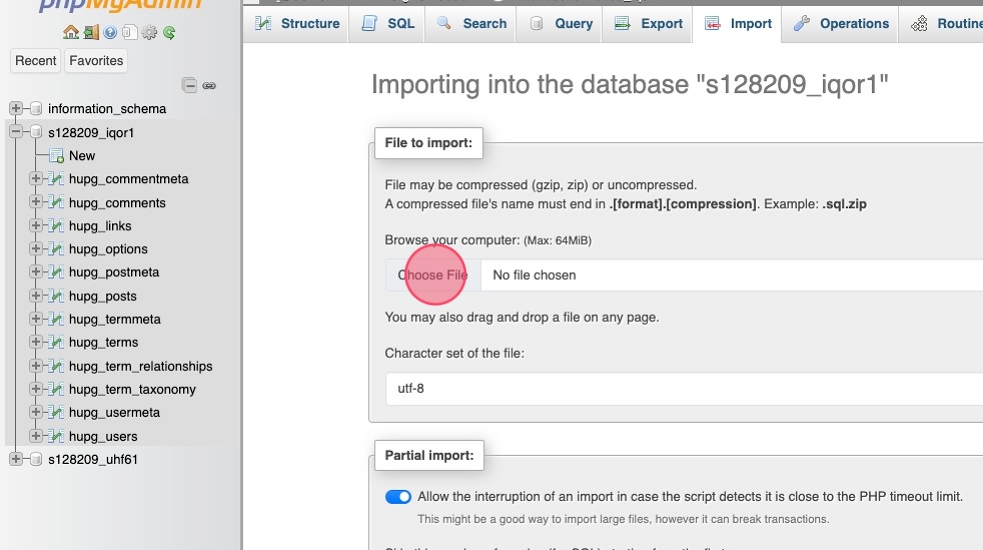
Task: Select the hupg_users table link
Action: pyautogui.click(x=103, y=436)
